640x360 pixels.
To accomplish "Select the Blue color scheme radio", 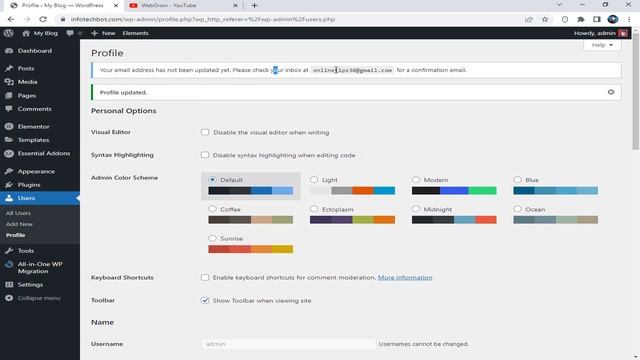I will [517, 180].
